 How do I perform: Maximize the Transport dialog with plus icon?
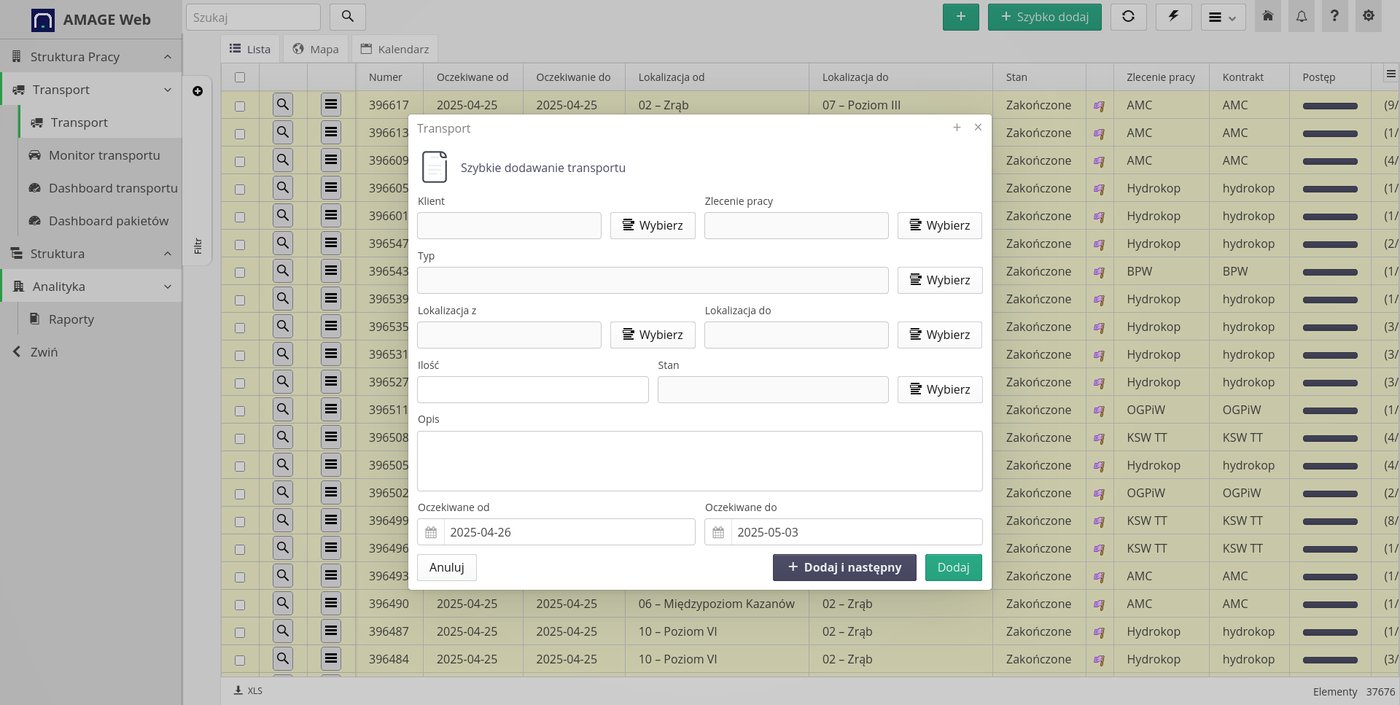957,128
